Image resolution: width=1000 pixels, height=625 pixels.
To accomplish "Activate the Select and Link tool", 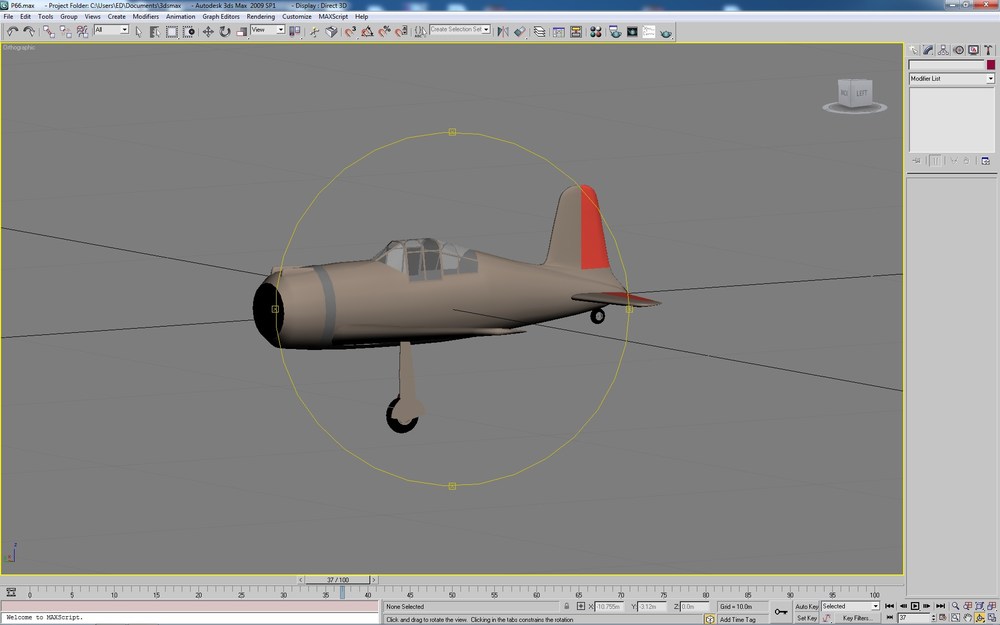I will tap(48, 31).
